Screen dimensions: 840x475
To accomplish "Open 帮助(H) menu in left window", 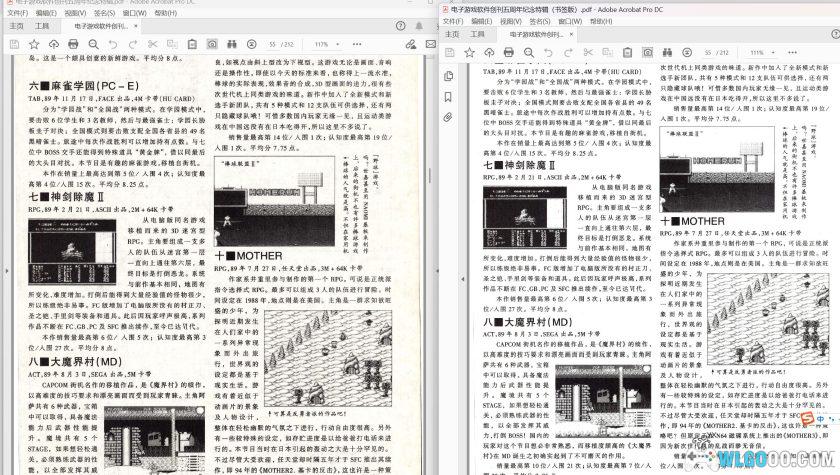I will point(166,13).
